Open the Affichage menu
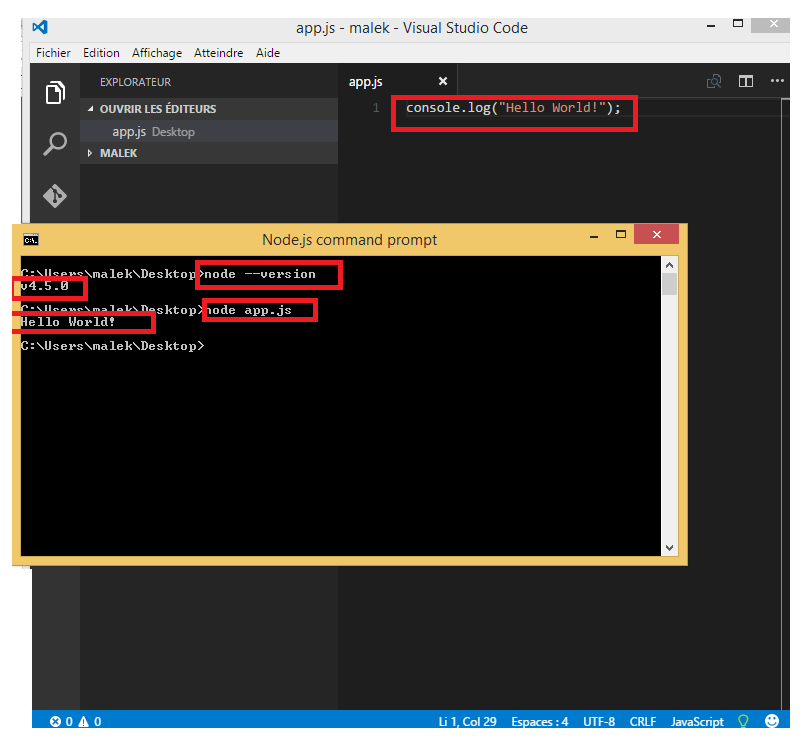812x738 pixels. (x=157, y=53)
